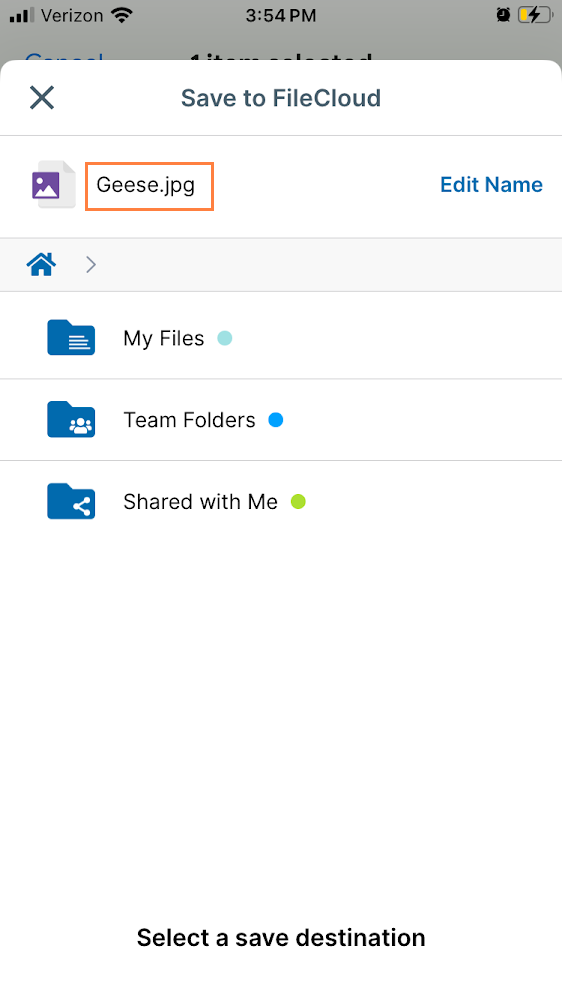Viewport: 562px width, 1000px height.
Task: Tap the alarm clock status icon
Action: tap(503, 15)
